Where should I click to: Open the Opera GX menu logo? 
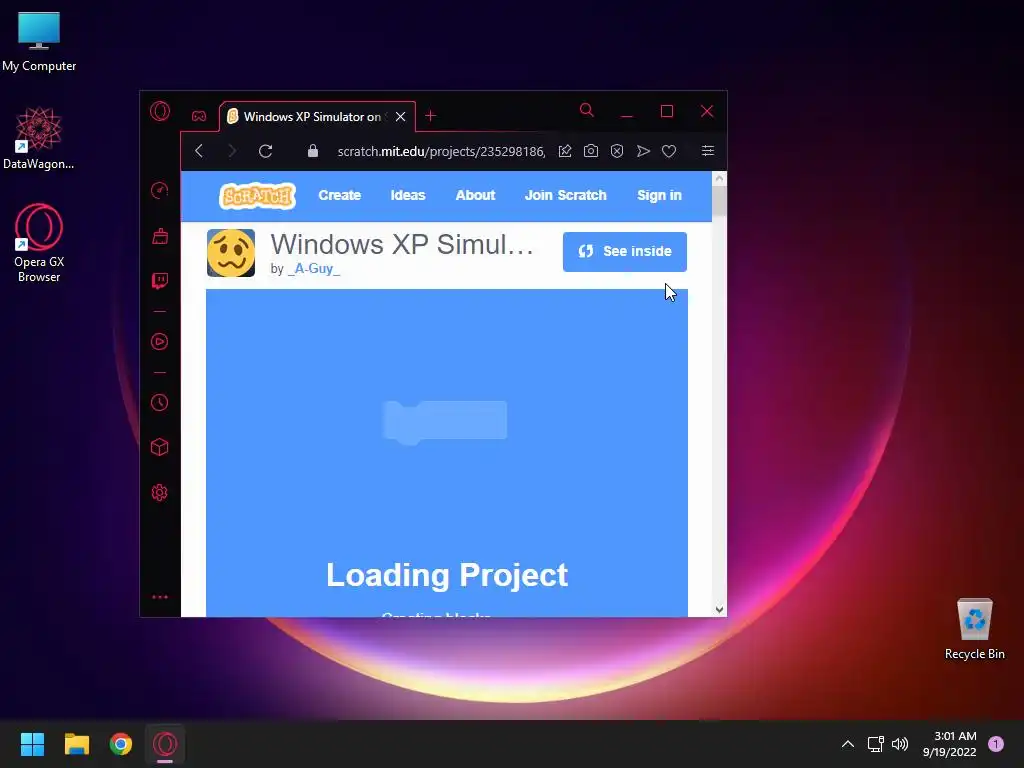click(160, 111)
